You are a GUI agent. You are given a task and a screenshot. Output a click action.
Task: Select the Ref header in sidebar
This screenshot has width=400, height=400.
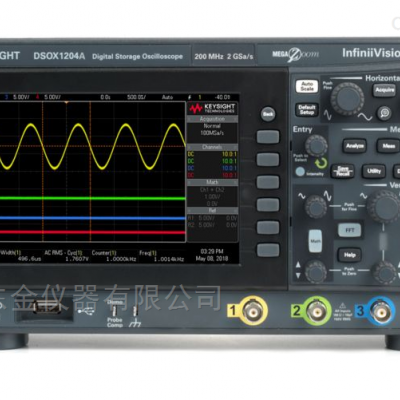tap(212, 211)
